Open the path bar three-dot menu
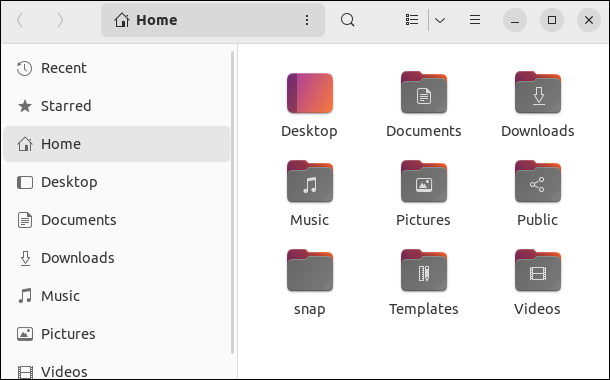This screenshot has width=610, height=380. coord(307,20)
